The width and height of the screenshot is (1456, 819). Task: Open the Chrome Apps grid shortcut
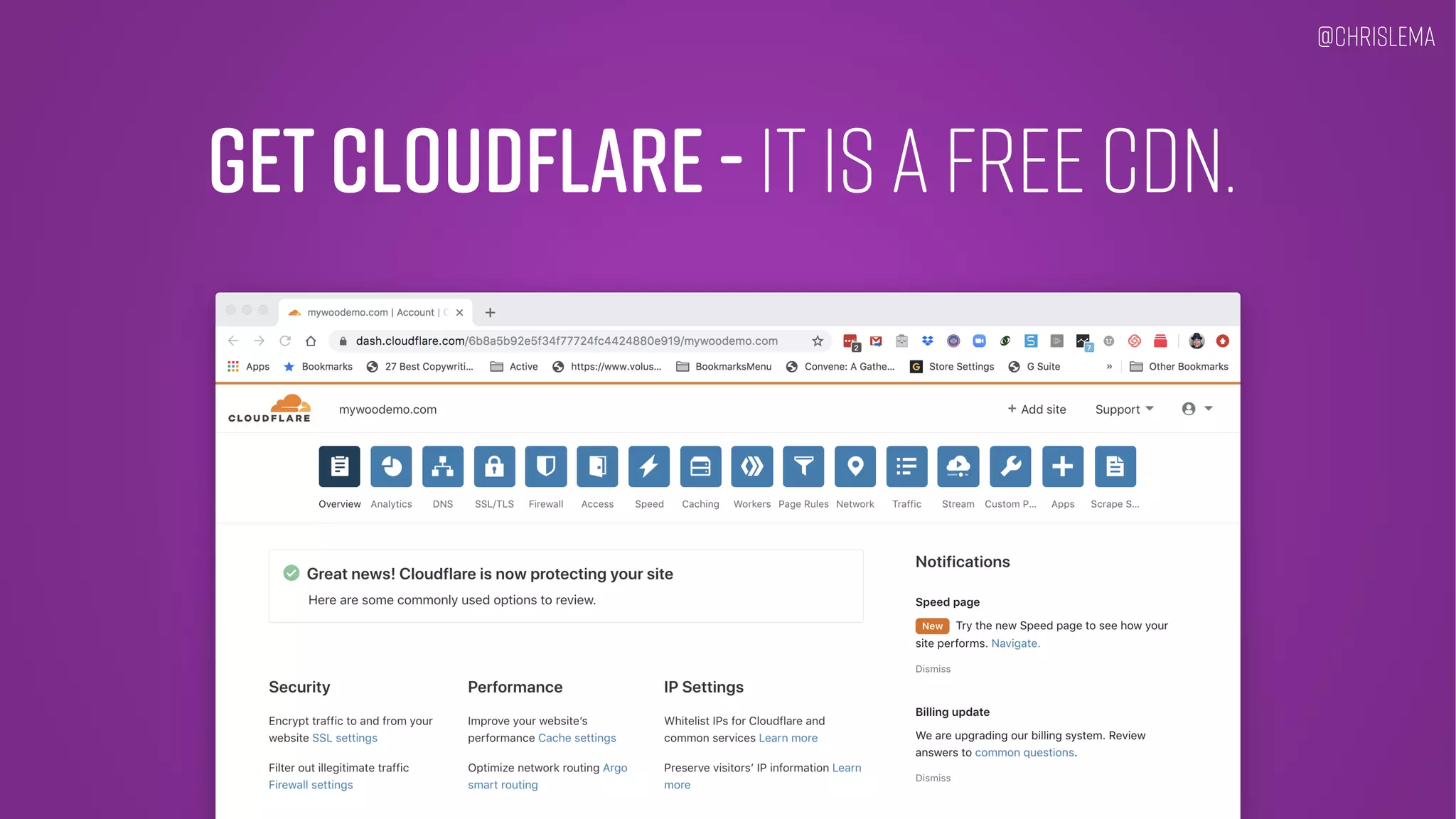coord(248,366)
